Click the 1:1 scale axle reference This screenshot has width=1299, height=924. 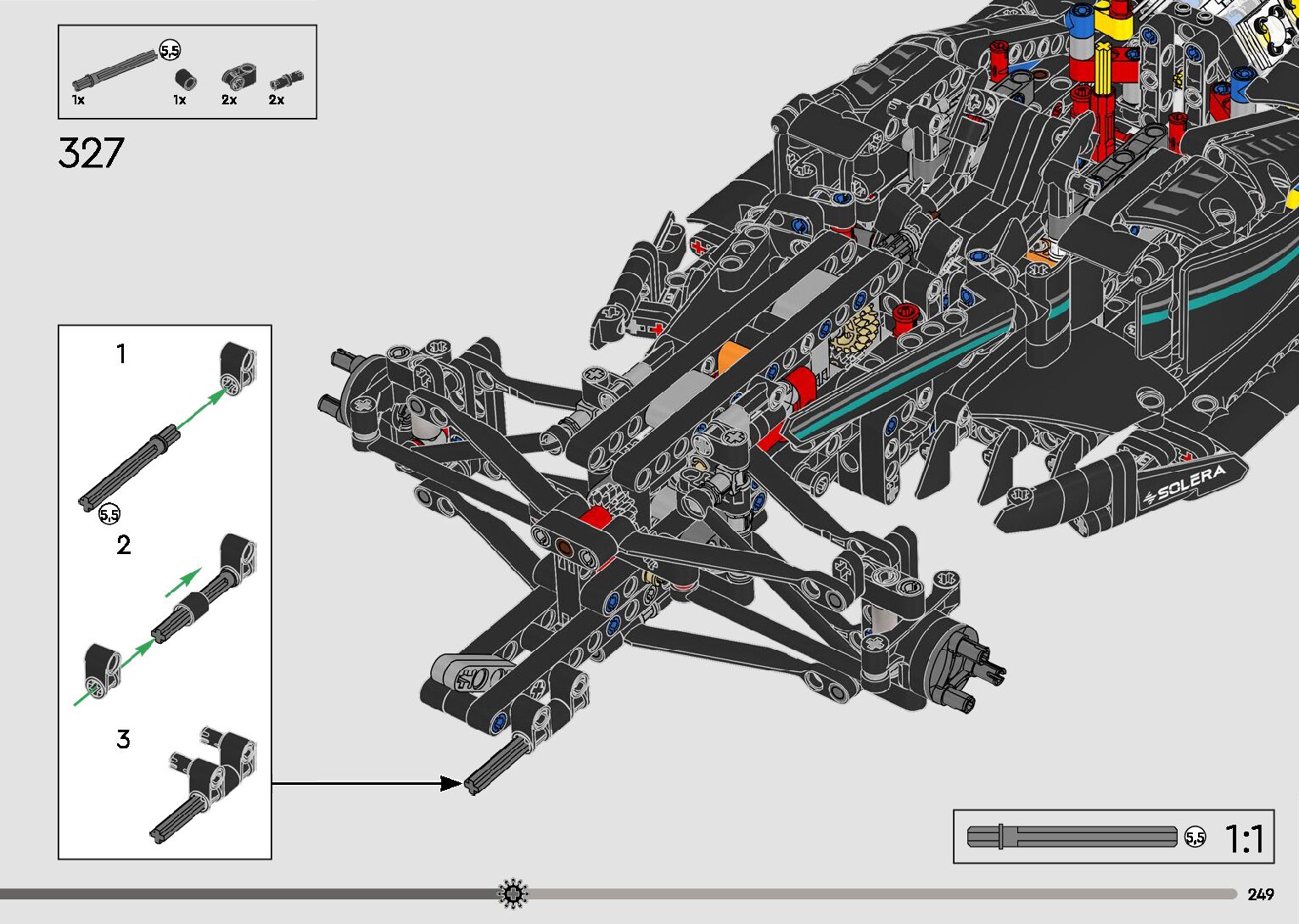click(1072, 837)
